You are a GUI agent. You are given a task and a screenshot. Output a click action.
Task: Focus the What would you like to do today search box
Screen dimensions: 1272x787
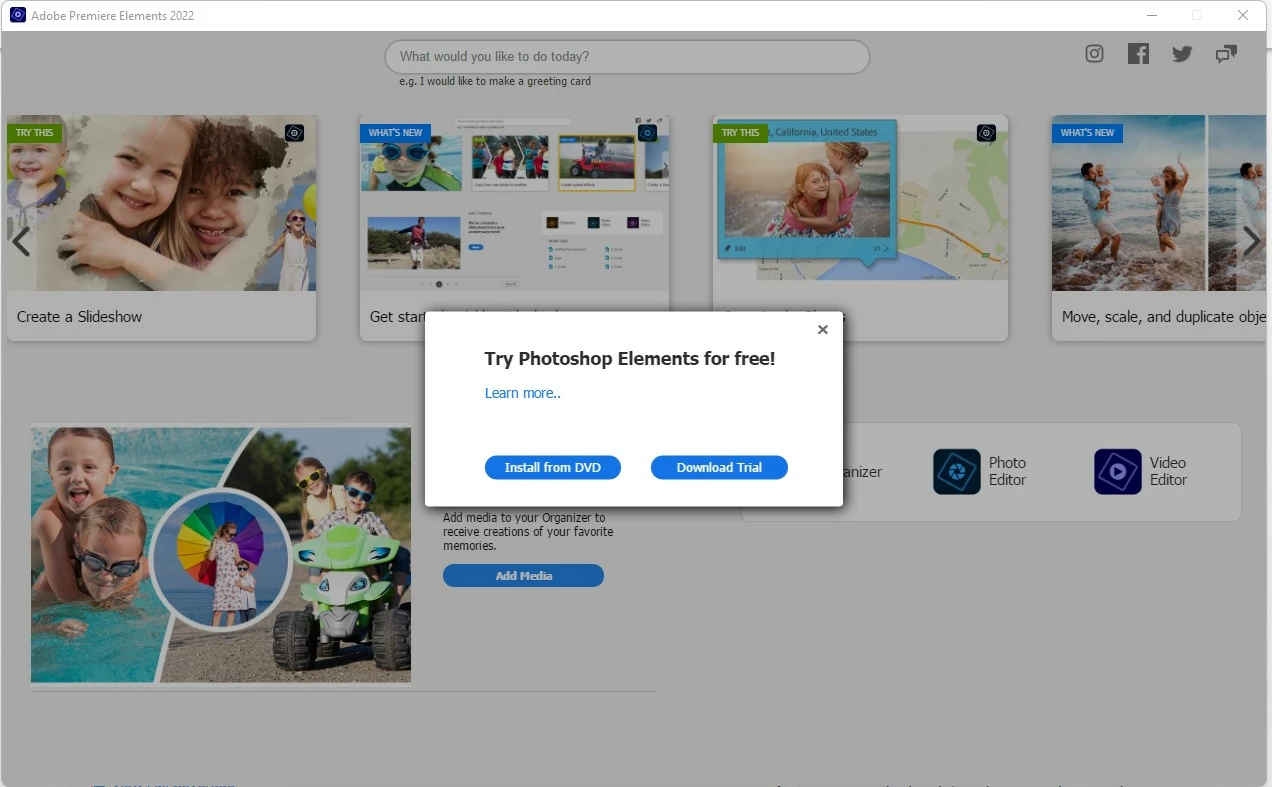[x=627, y=57]
